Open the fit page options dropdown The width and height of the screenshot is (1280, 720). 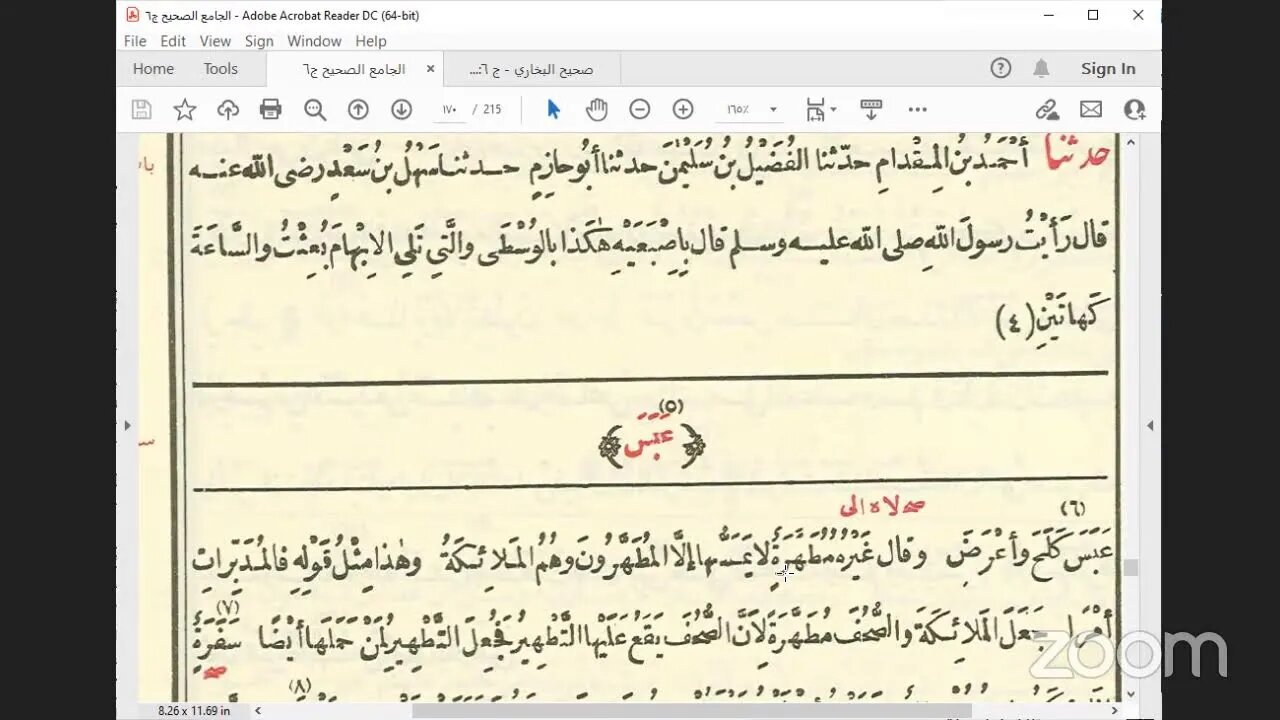coord(821,110)
